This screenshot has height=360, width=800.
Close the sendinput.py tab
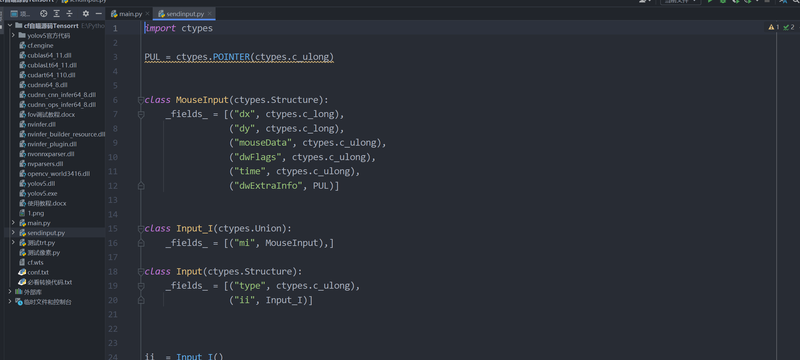(x=209, y=14)
